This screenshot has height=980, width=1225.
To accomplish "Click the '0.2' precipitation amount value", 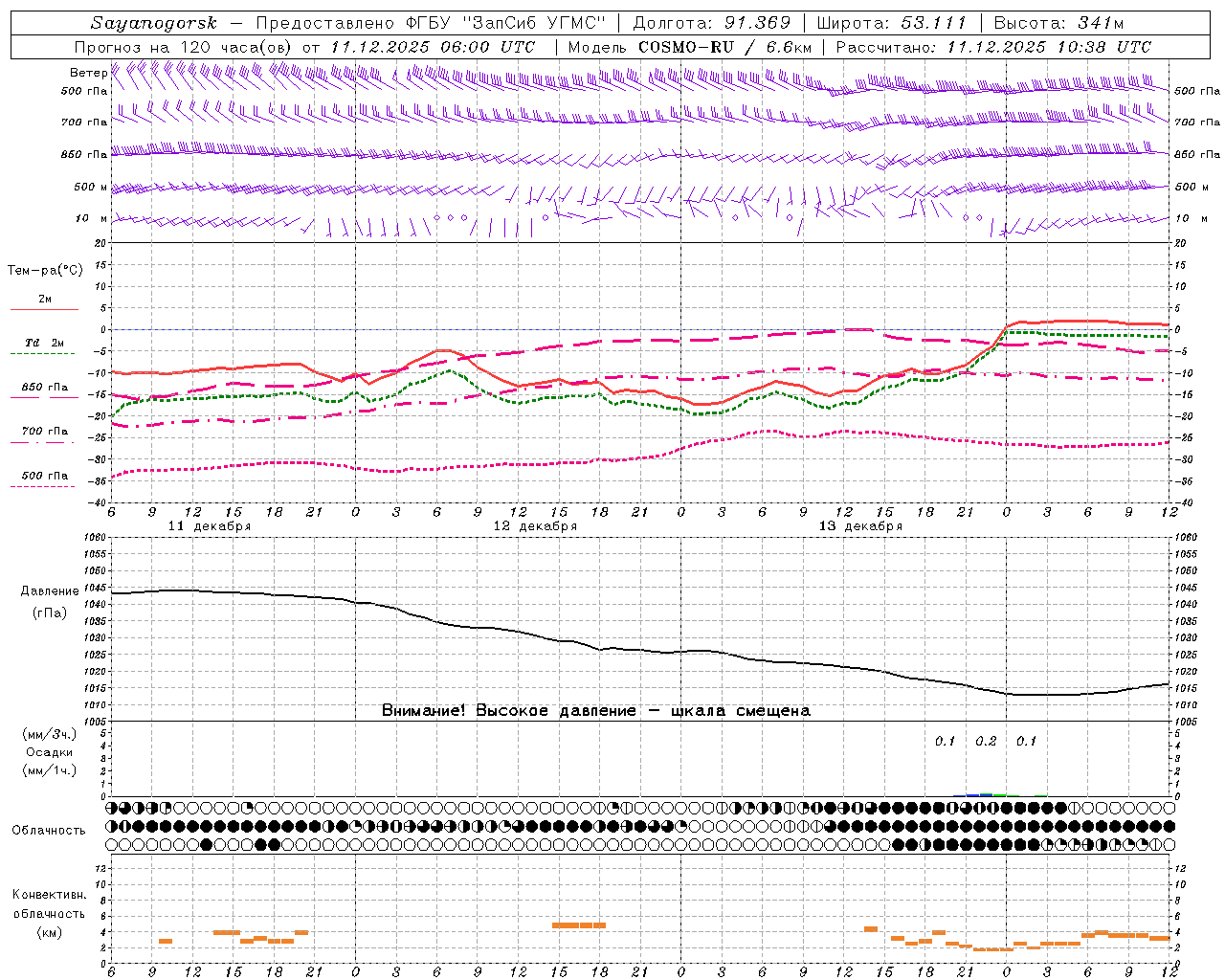I will (x=986, y=742).
